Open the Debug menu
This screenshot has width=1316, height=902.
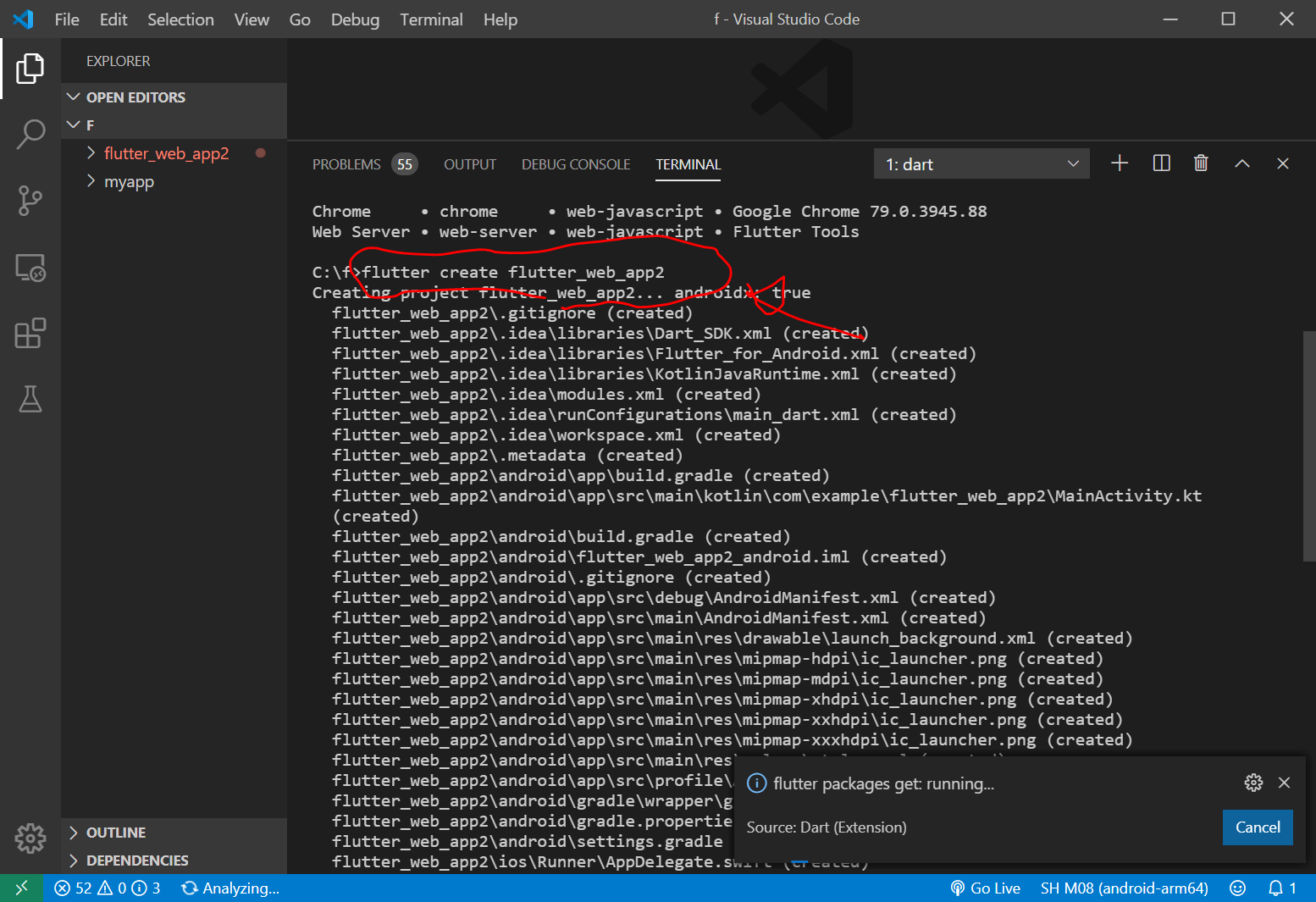pos(355,19)
